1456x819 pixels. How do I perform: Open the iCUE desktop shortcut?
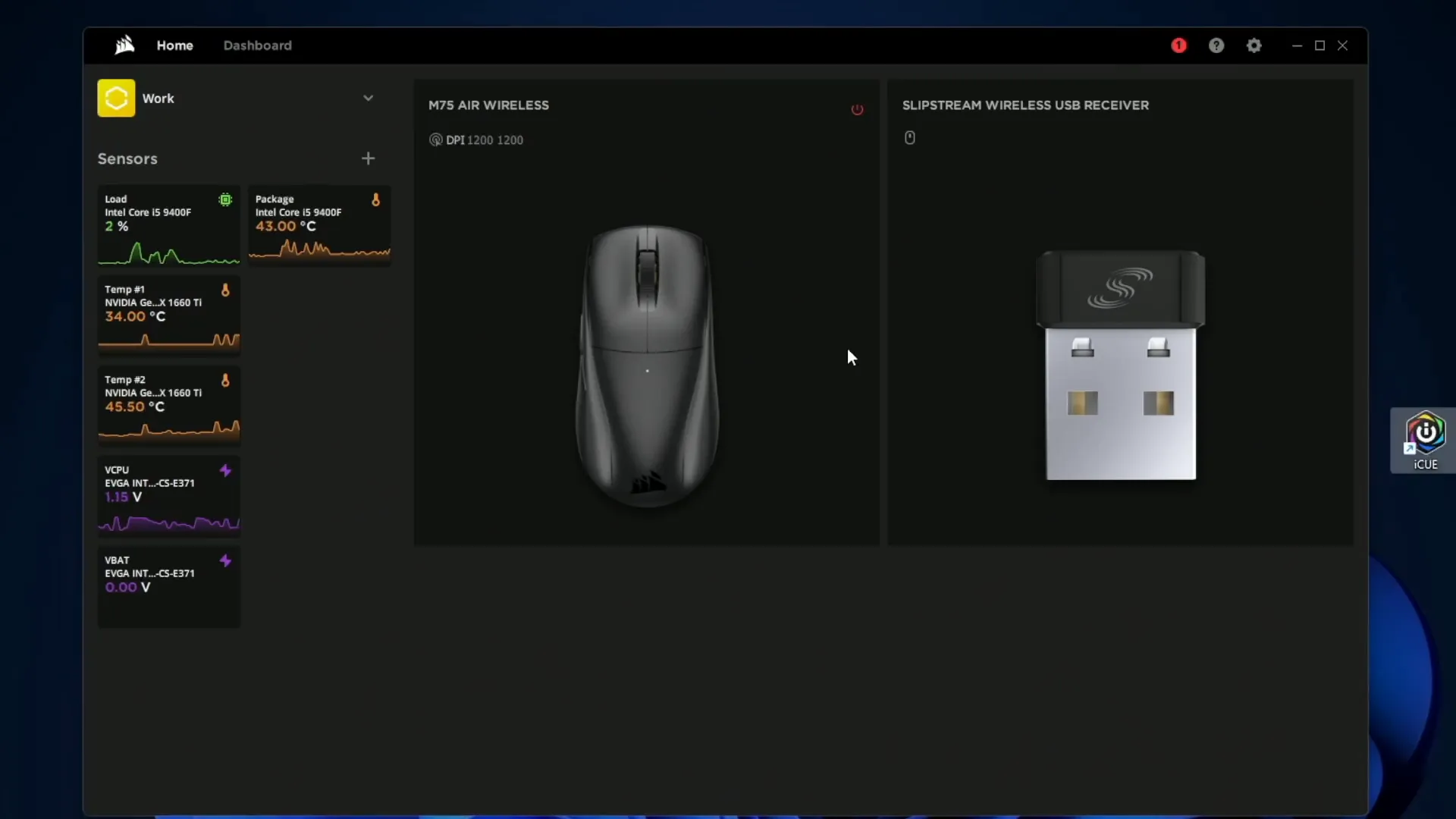[1425, 441]
